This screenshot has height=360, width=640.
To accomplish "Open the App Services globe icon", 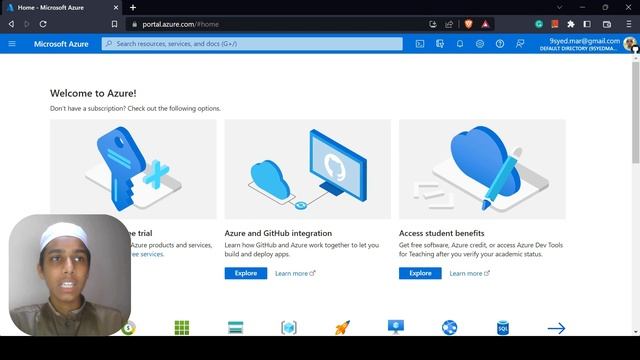I will (449, 327).
